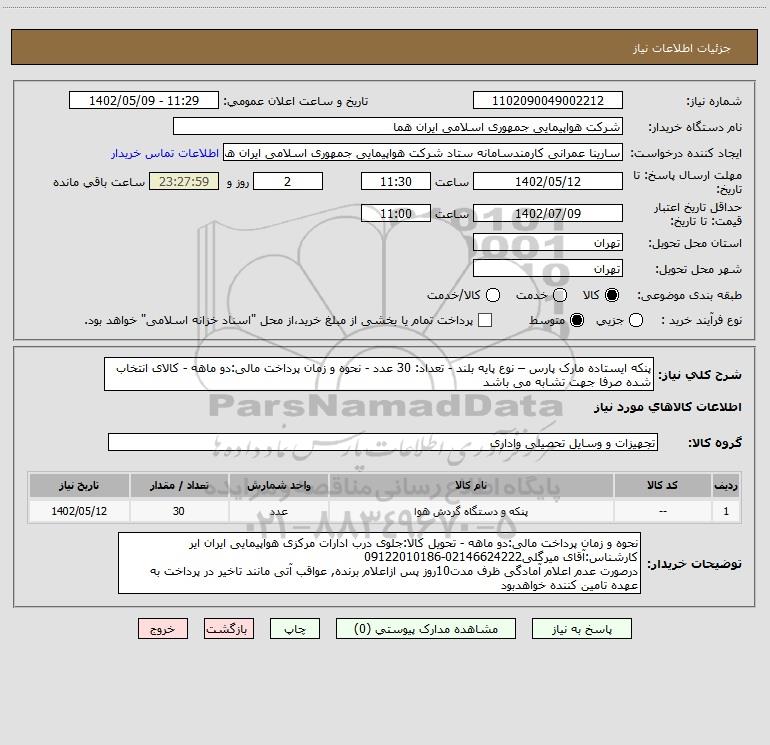Click the unit cell عدد
The image size is (770, 745).
278,511
